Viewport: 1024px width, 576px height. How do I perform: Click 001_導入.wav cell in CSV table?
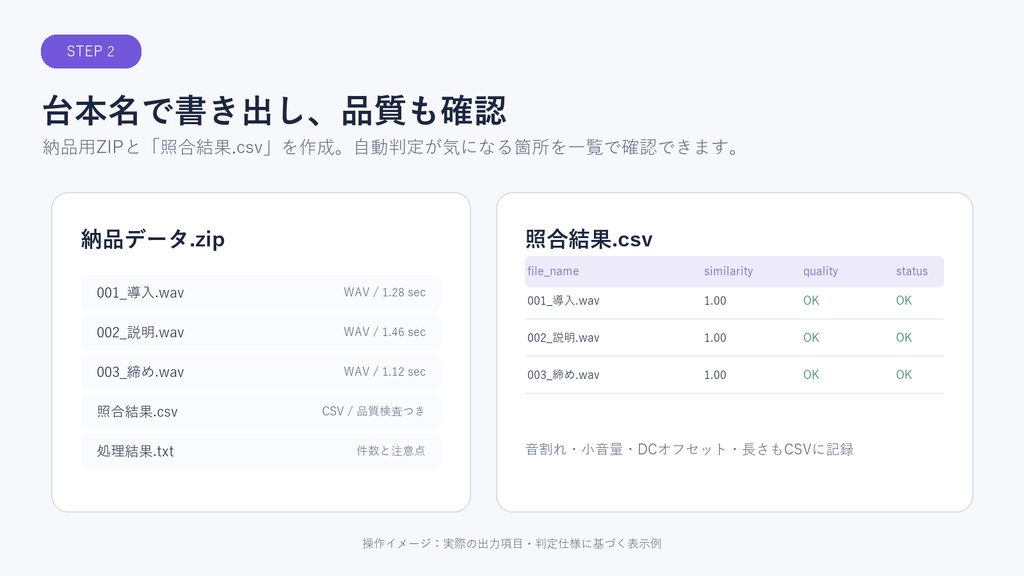[564, 301]
